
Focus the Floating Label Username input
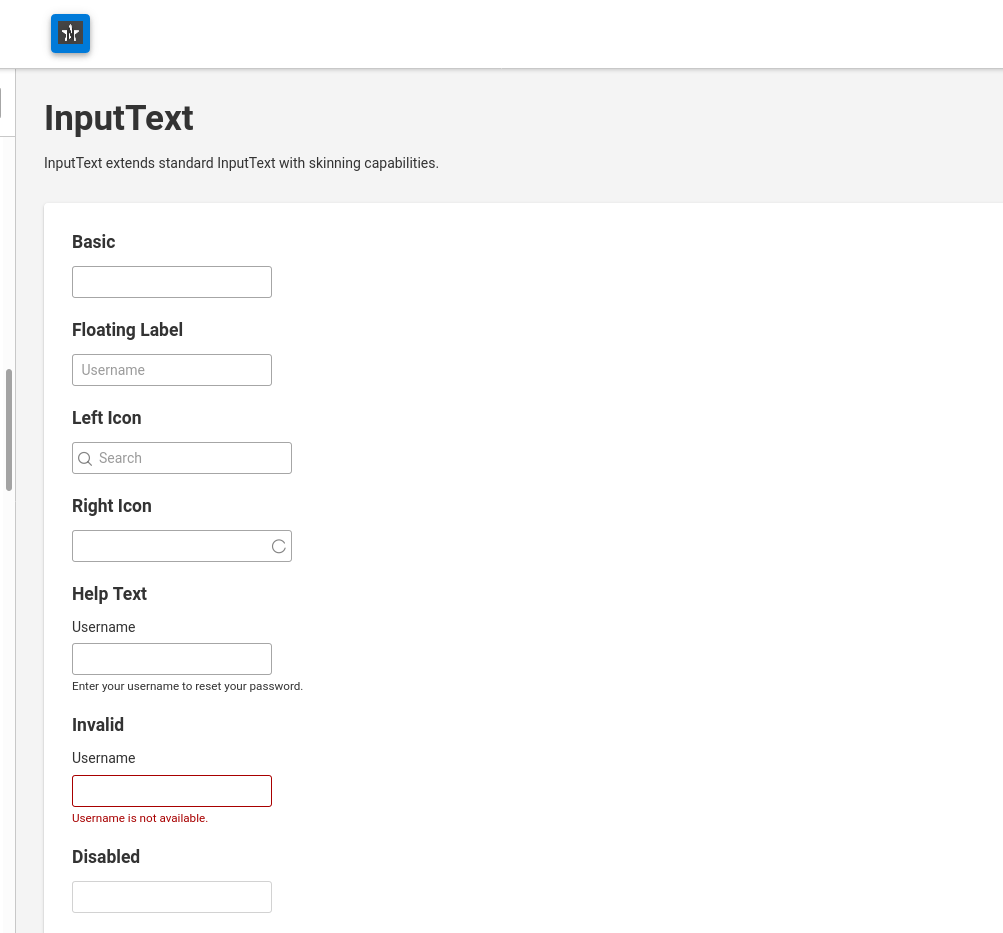point(172,370)
